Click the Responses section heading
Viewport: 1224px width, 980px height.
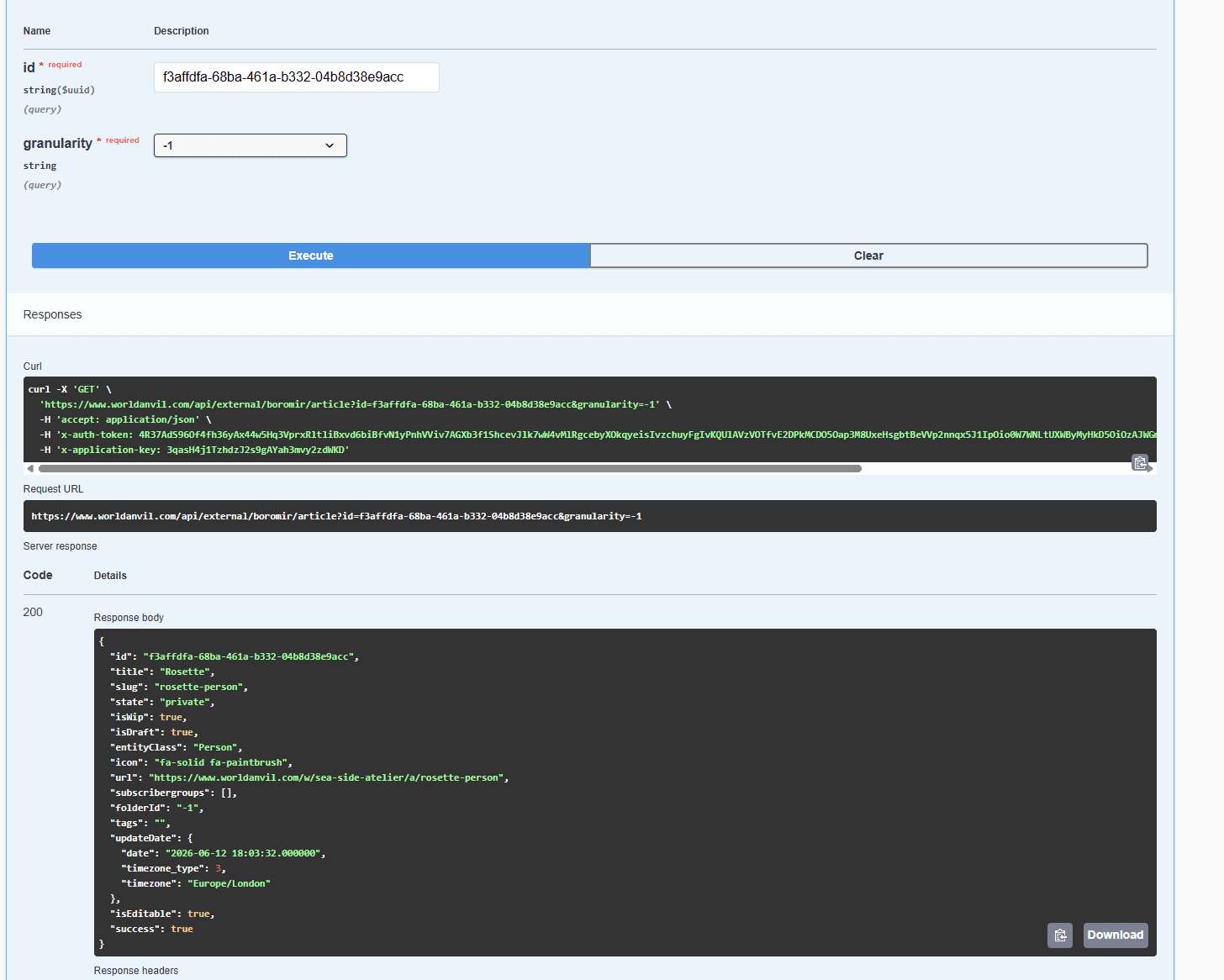point(52,314)
